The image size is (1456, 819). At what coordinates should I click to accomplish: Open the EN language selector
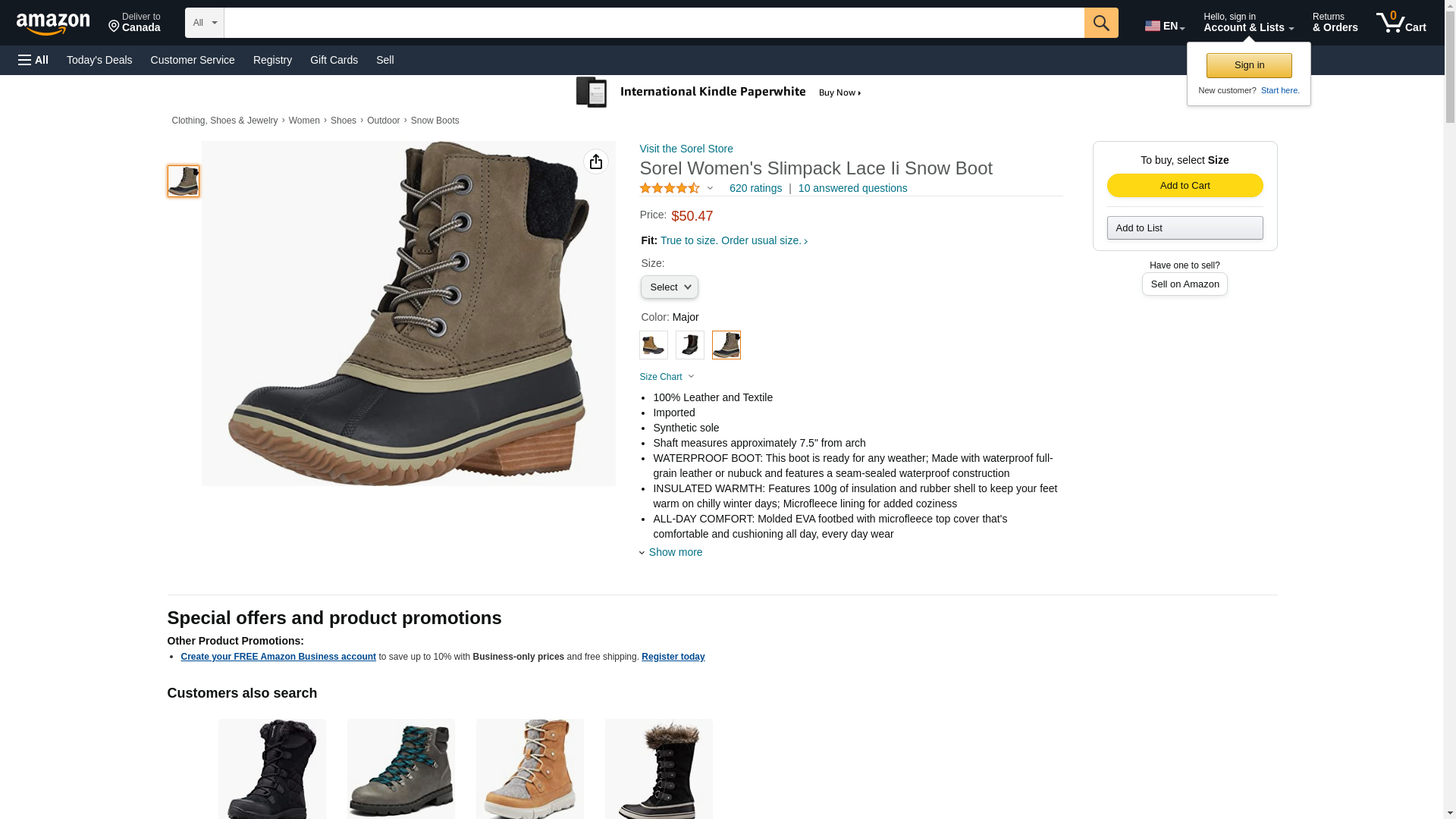1165,26
